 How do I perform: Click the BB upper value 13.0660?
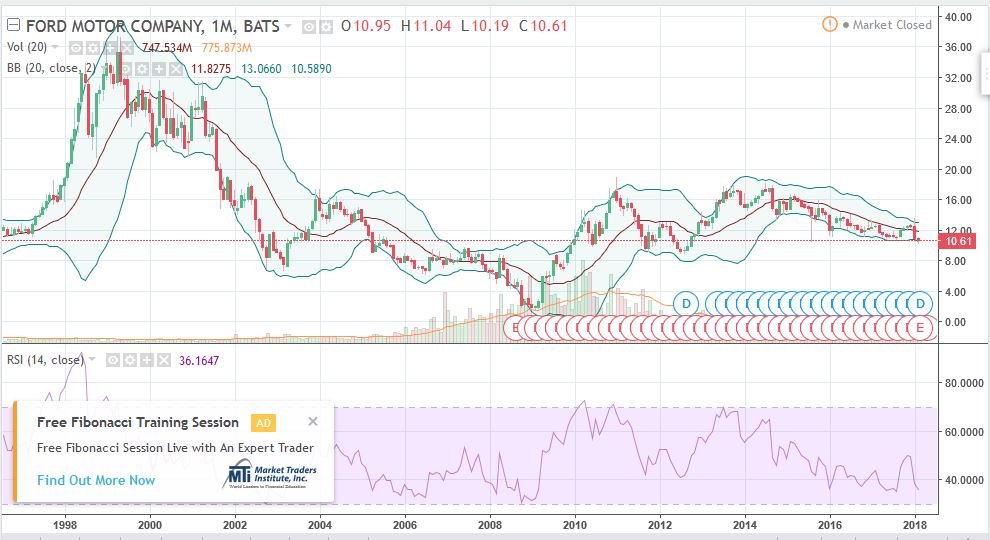[261, 69]
